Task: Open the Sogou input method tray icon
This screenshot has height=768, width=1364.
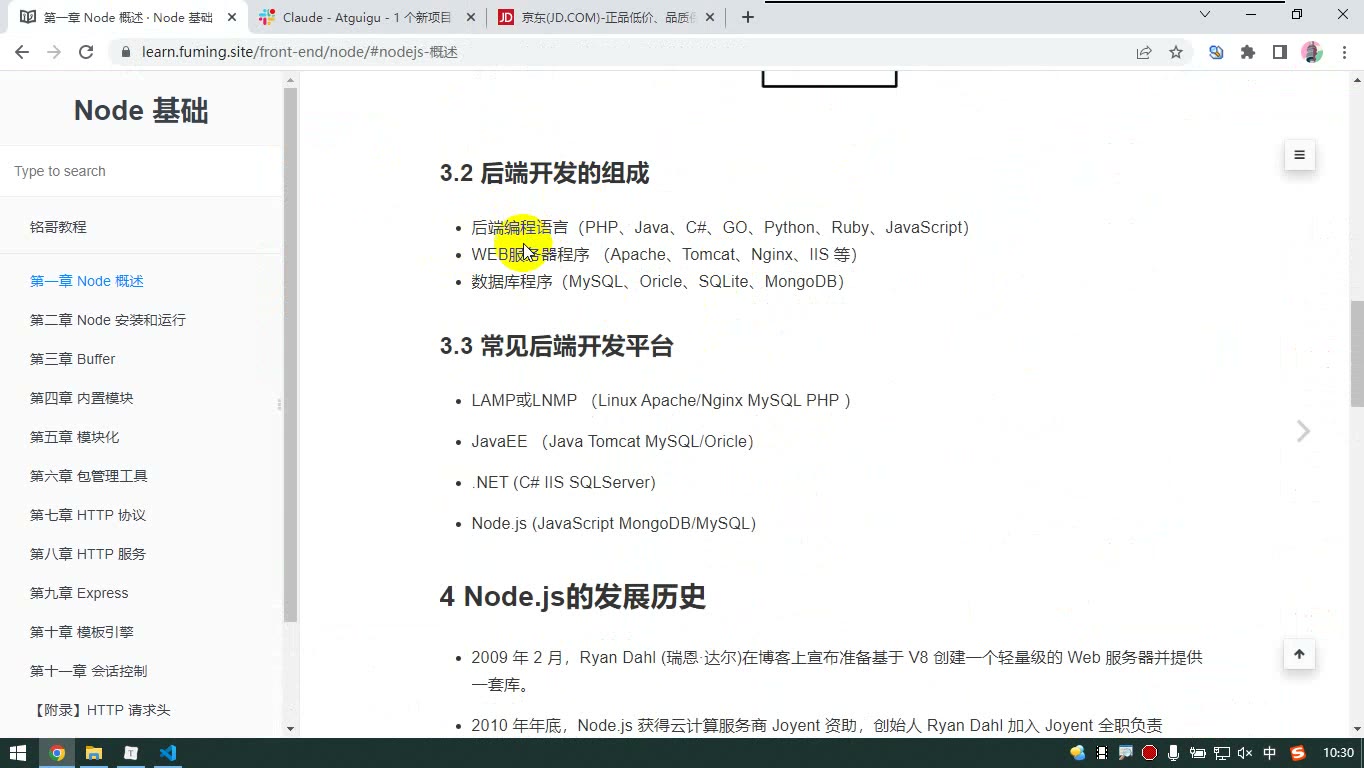Action: (1298, 753)
